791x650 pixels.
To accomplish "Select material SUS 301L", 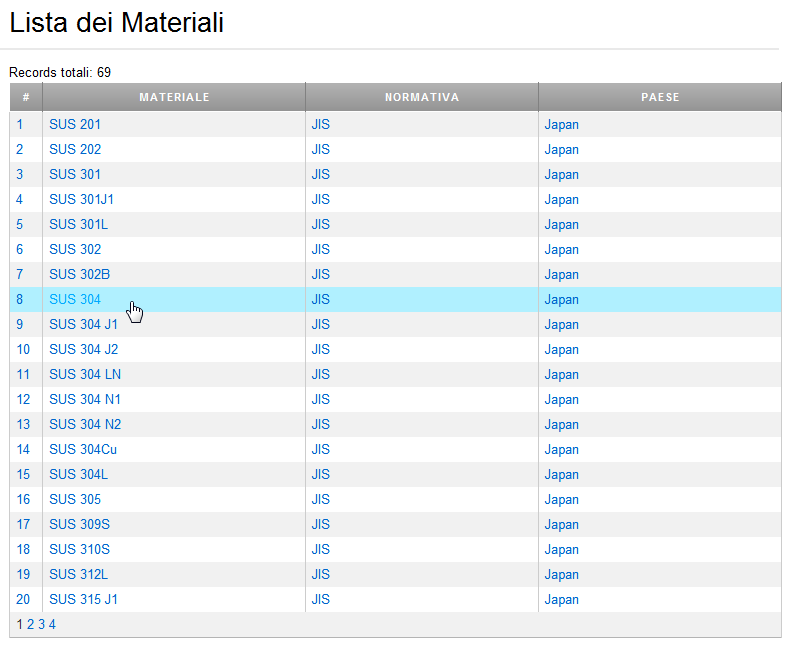I will [x=78, y=224].
